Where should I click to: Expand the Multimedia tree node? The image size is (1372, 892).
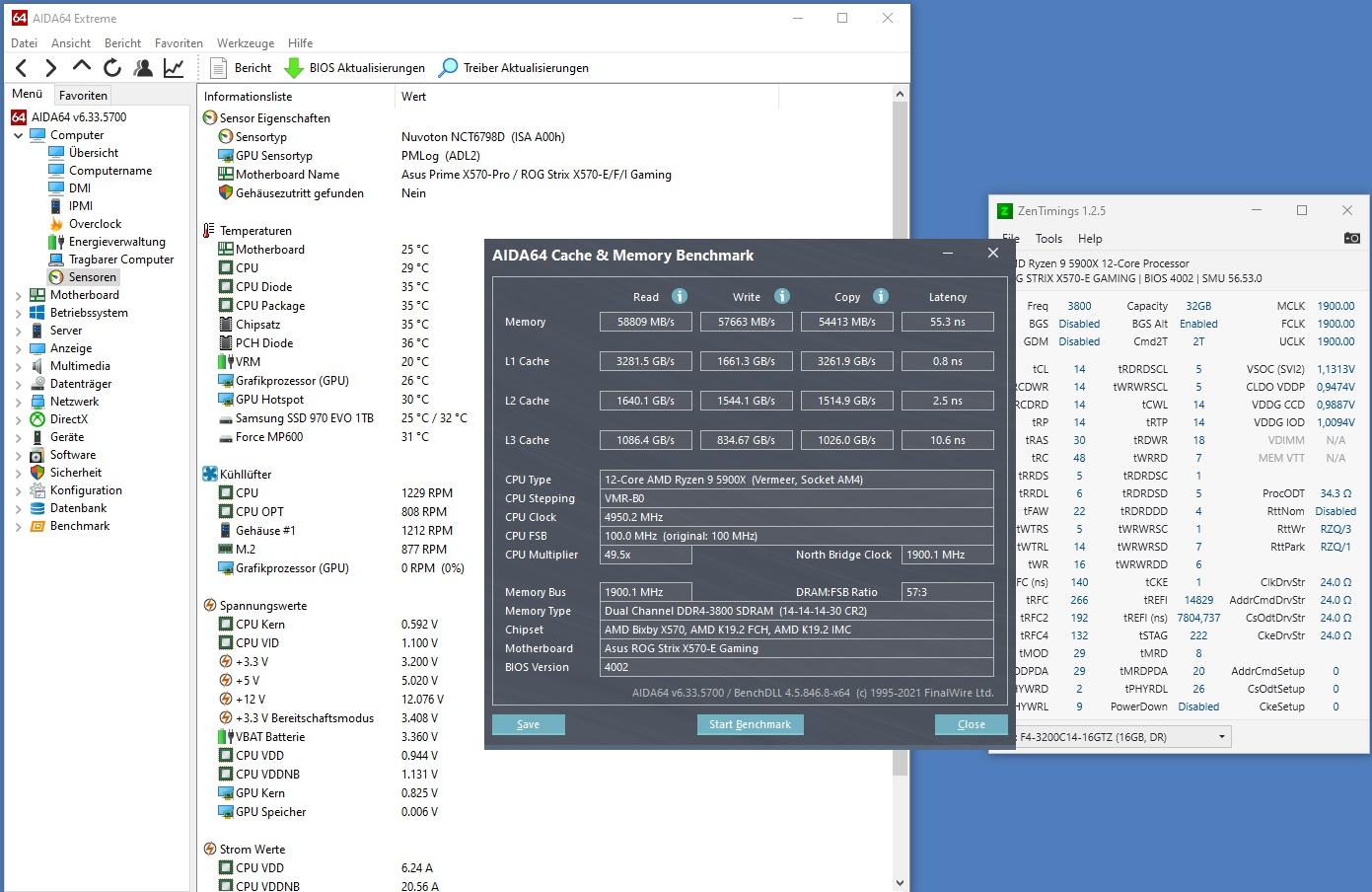tap(18, 366)
